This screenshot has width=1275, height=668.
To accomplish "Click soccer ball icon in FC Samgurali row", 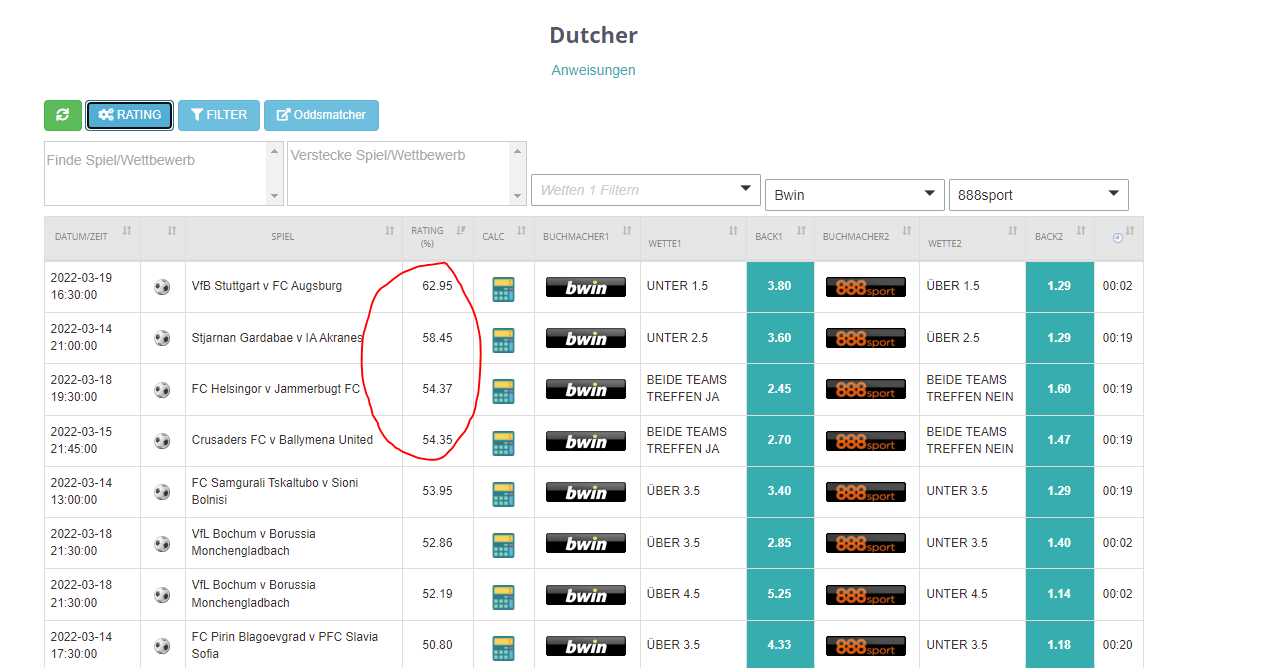I will [x=162, y=492].
